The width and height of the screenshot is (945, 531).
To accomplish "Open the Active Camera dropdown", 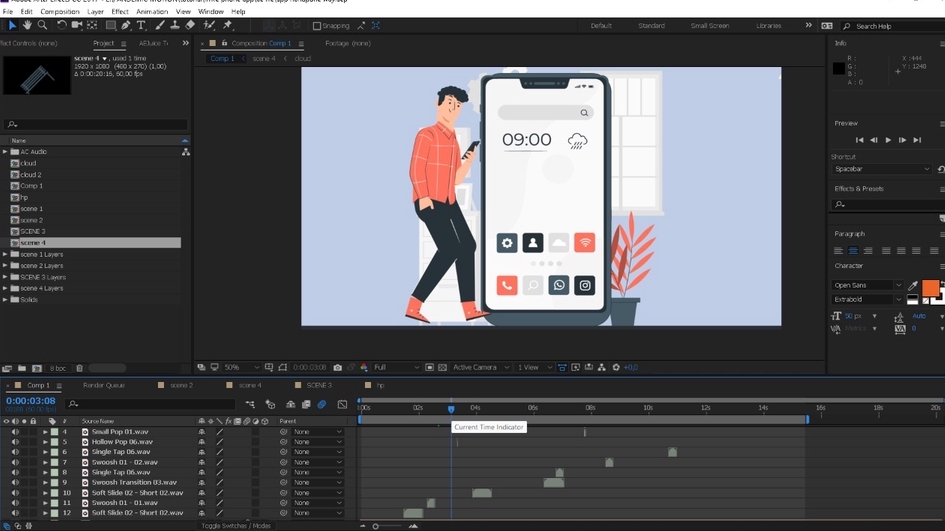I will click(x=480, y=367).
